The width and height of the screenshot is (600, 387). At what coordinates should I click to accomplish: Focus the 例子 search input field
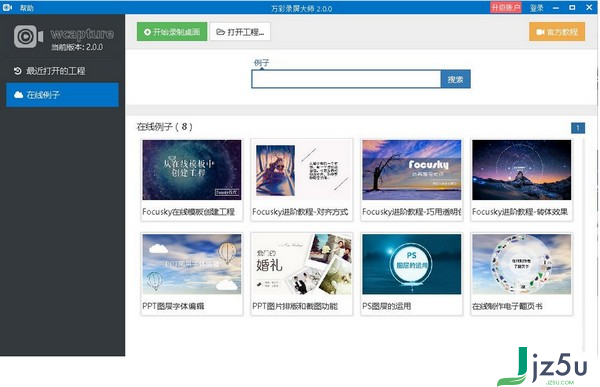346,79
